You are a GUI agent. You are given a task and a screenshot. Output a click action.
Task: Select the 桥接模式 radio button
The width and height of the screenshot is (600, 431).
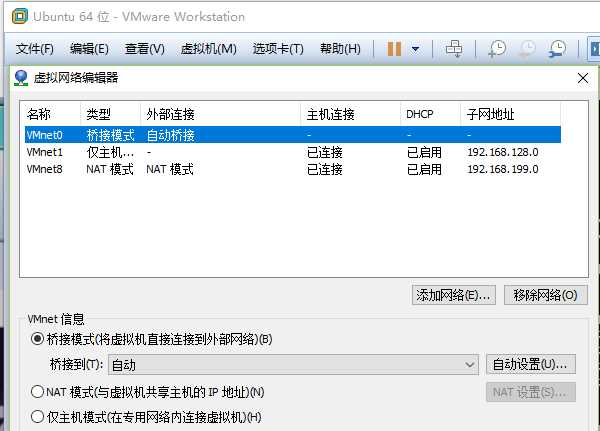[37, 339]
